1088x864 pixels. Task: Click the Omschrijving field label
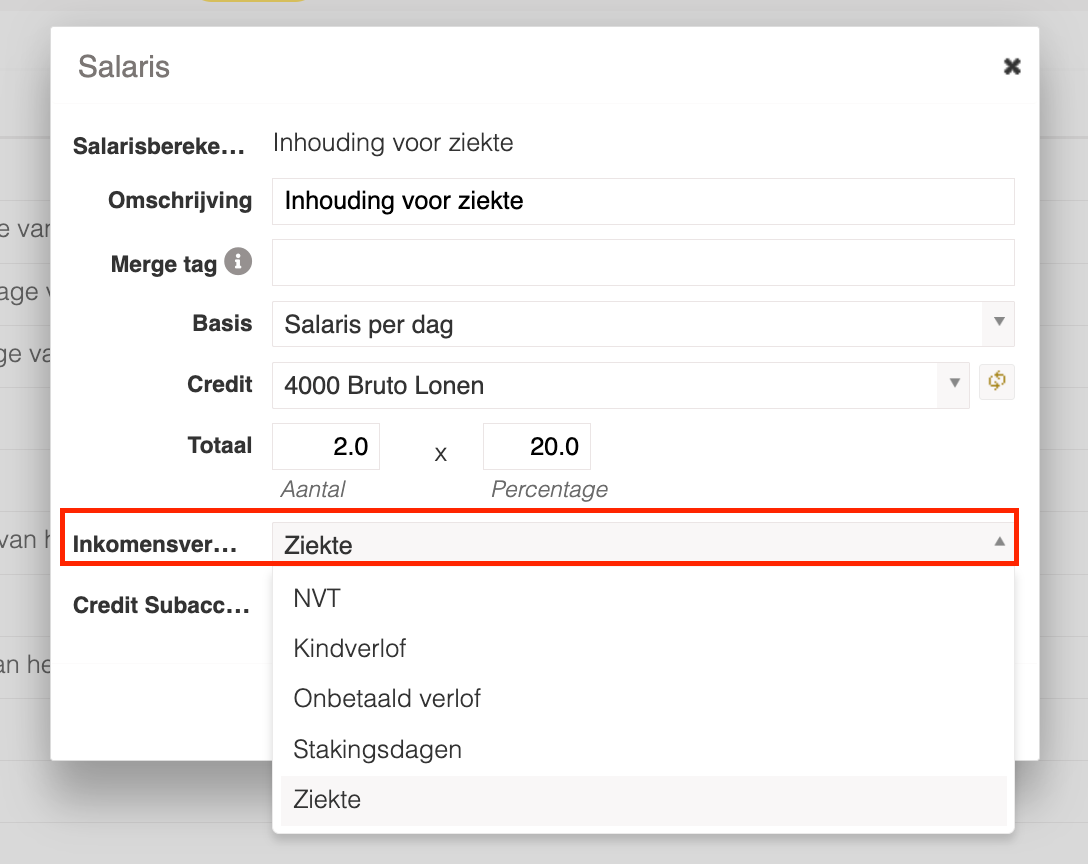point(180,200)
